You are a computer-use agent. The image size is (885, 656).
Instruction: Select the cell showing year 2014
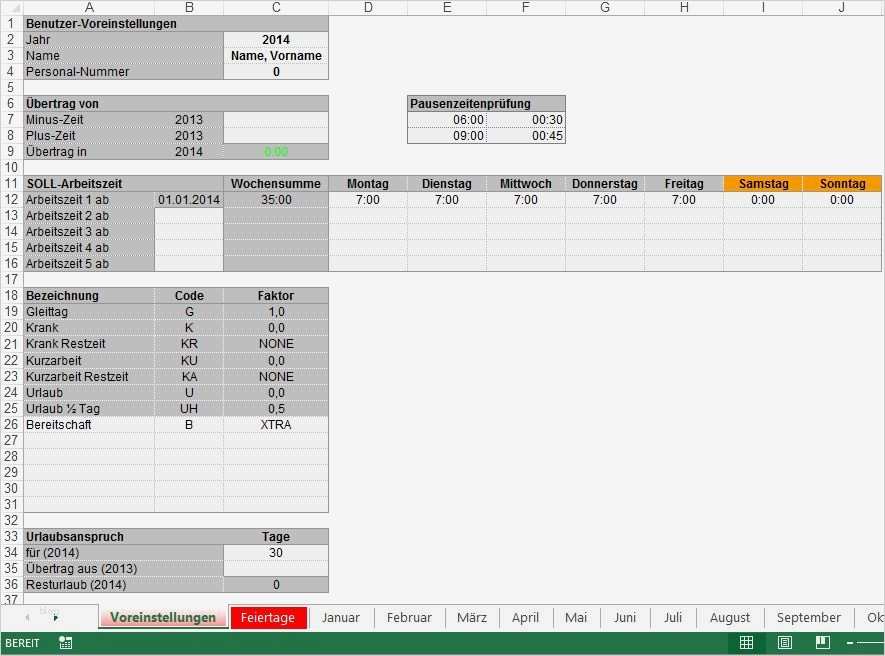coord(275,39)
